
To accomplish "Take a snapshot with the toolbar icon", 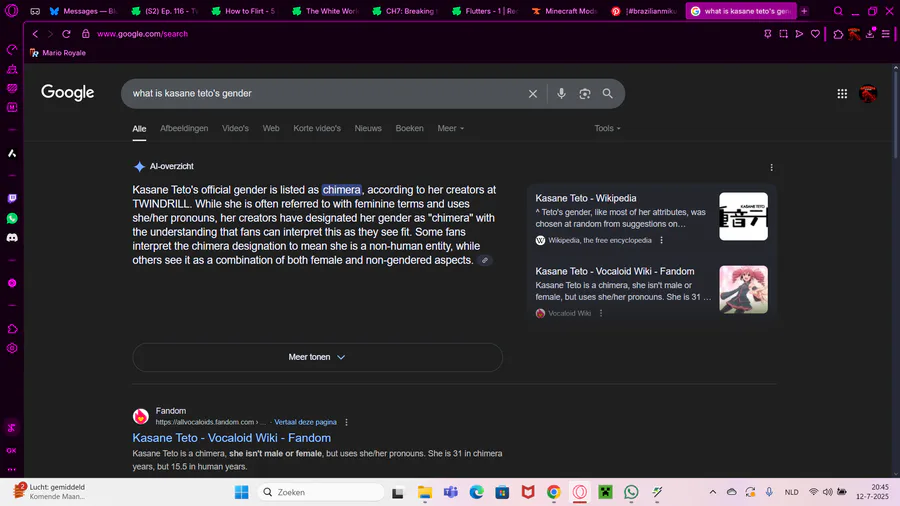I will click(x=783, y=34).
